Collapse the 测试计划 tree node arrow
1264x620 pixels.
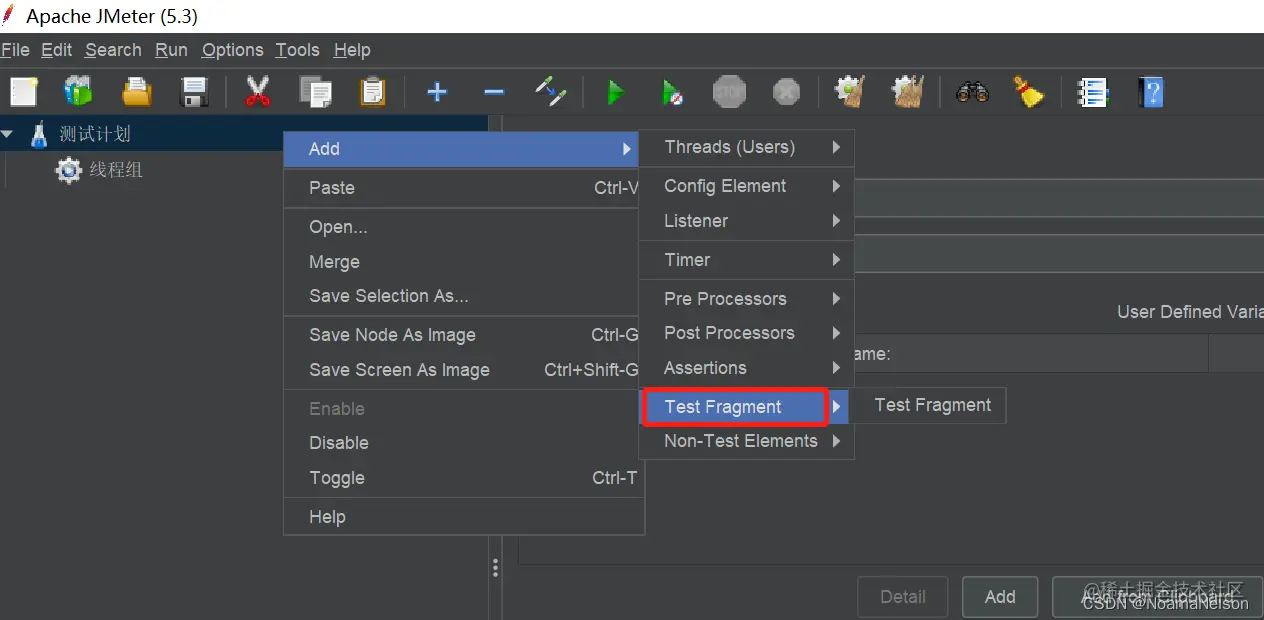click(x=8, y=133)
